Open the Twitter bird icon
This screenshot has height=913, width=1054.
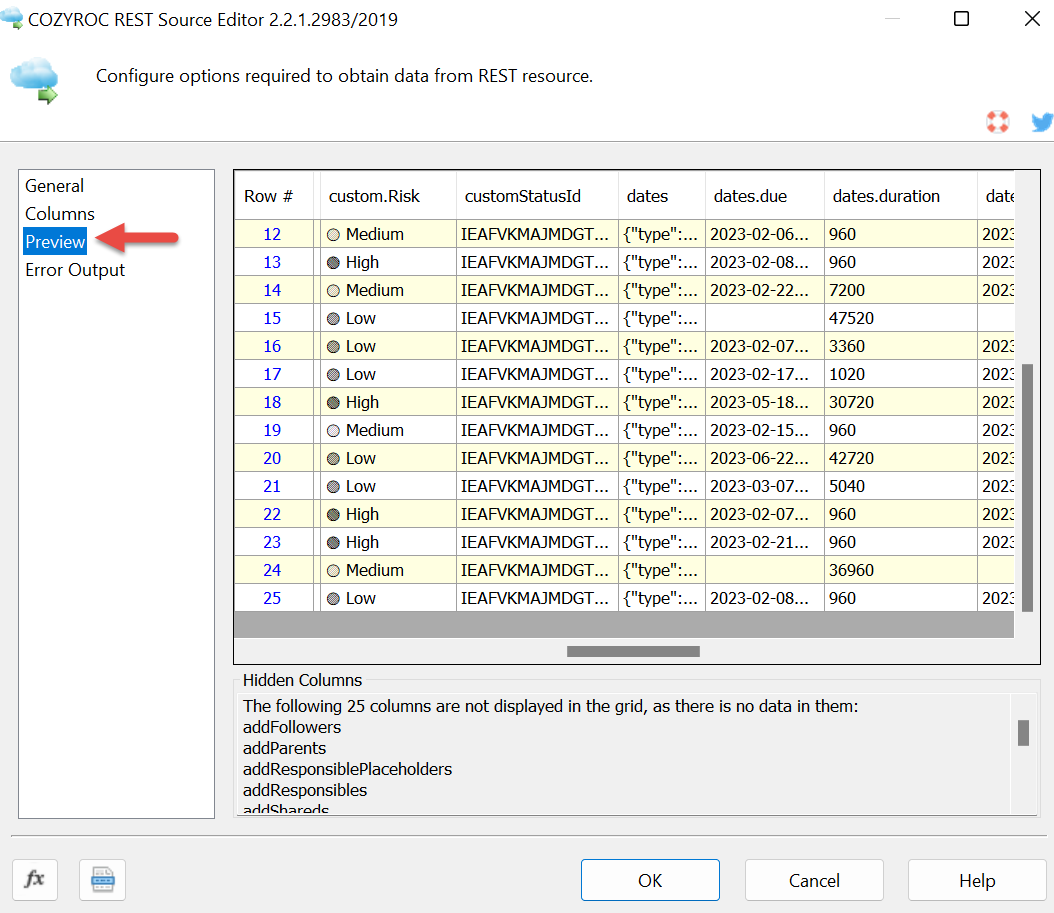(1042, 122)
